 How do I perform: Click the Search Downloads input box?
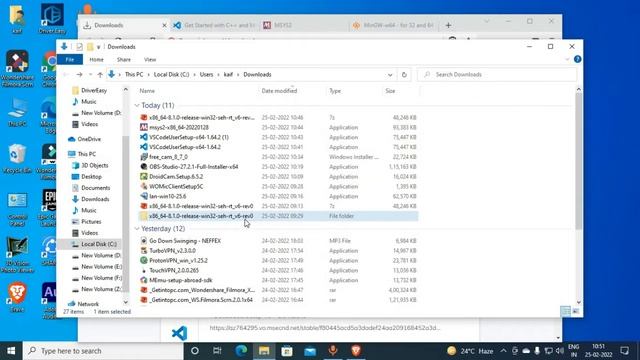tap(497, 75)
